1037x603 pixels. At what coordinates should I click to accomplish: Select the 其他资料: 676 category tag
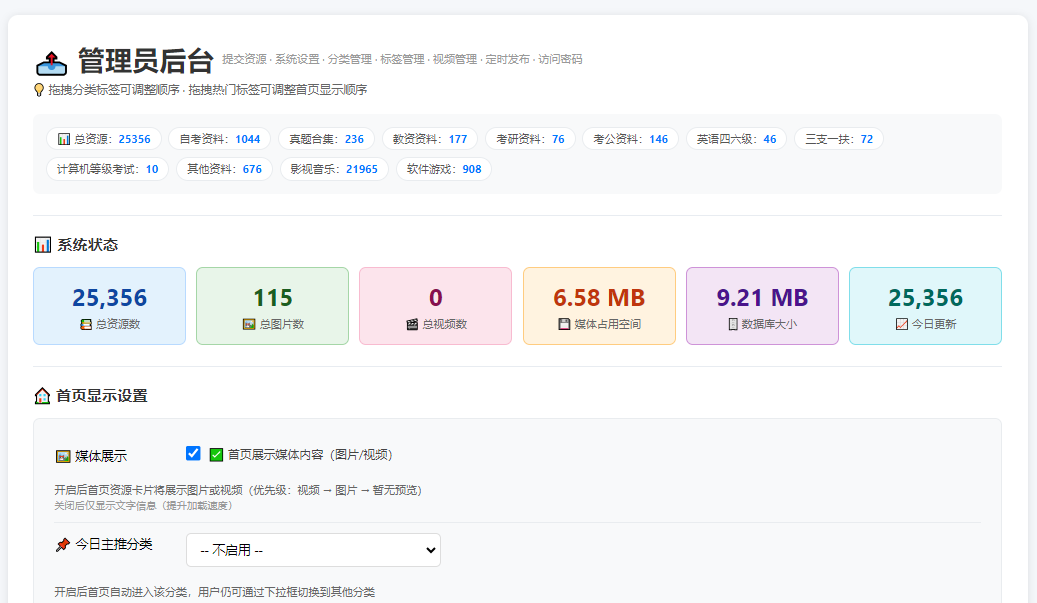224,169
